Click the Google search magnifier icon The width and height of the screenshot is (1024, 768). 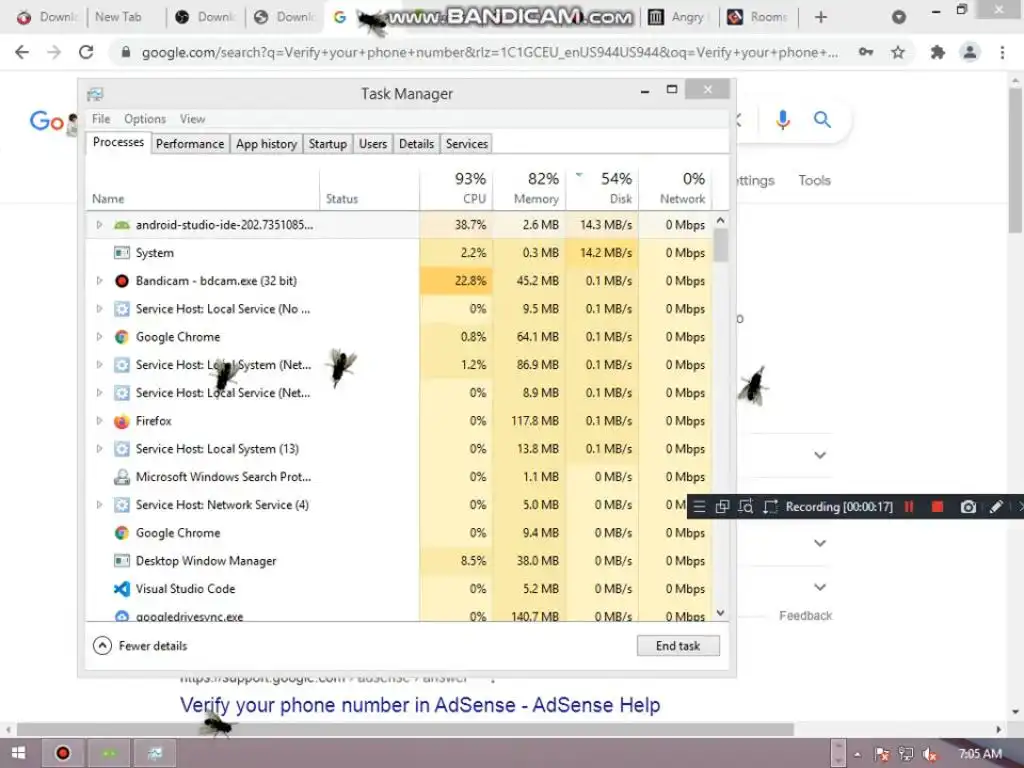click(822, 120)
